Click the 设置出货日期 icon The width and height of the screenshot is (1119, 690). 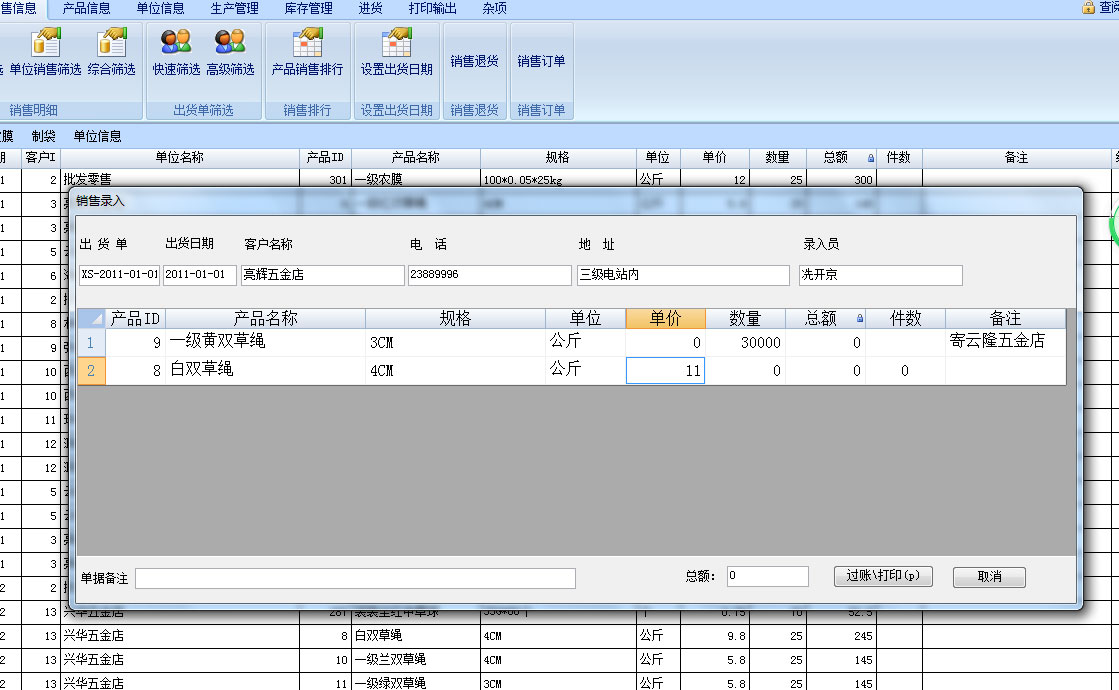[397, 44]
